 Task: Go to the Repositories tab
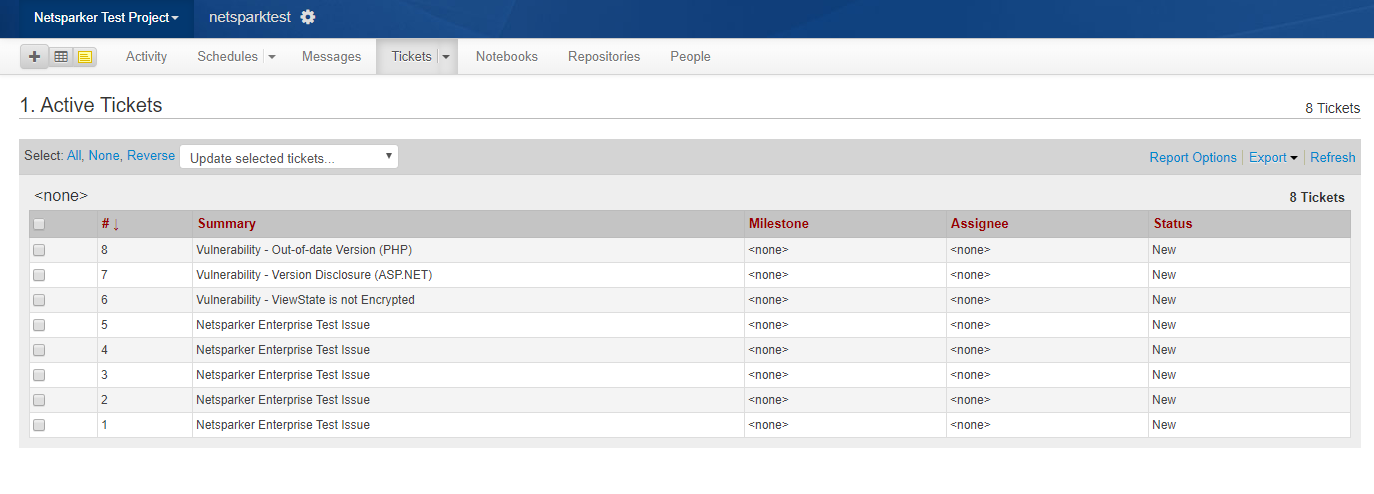(x=604, y=57)
